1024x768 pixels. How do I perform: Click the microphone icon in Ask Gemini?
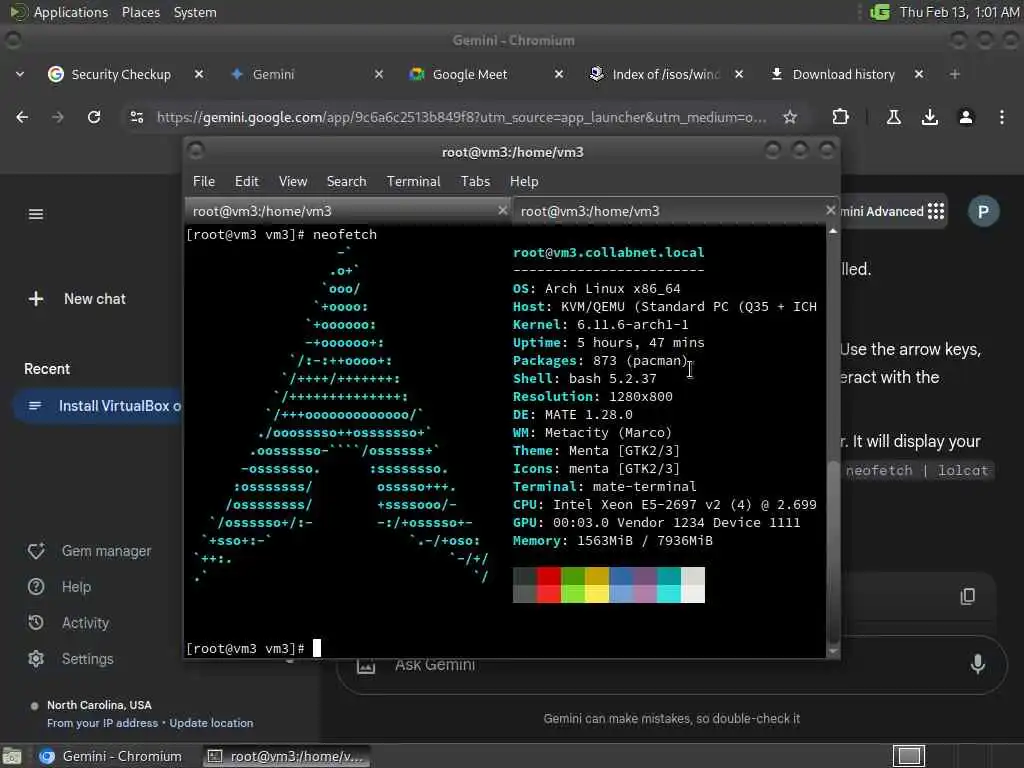tap(978, 664)
